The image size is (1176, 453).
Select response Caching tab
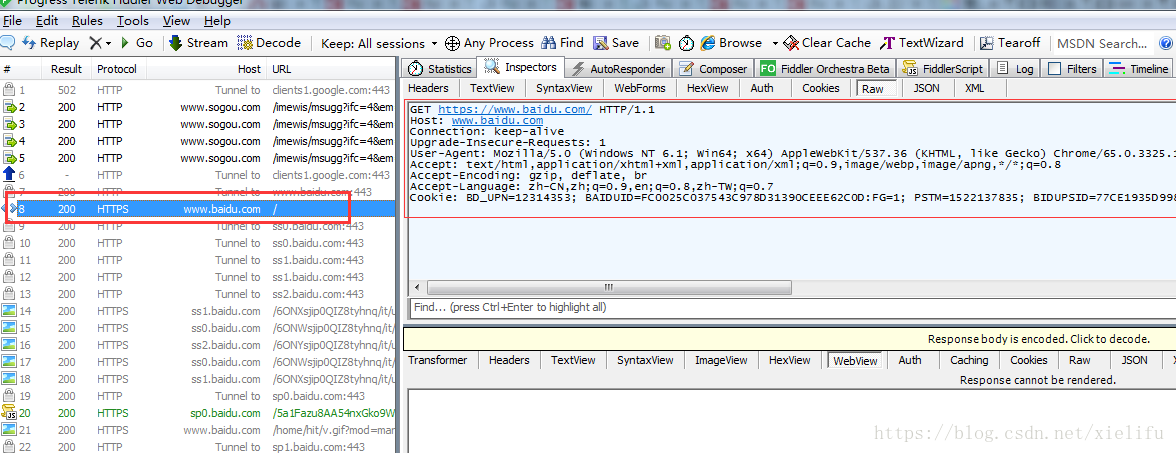pos(969,360)
